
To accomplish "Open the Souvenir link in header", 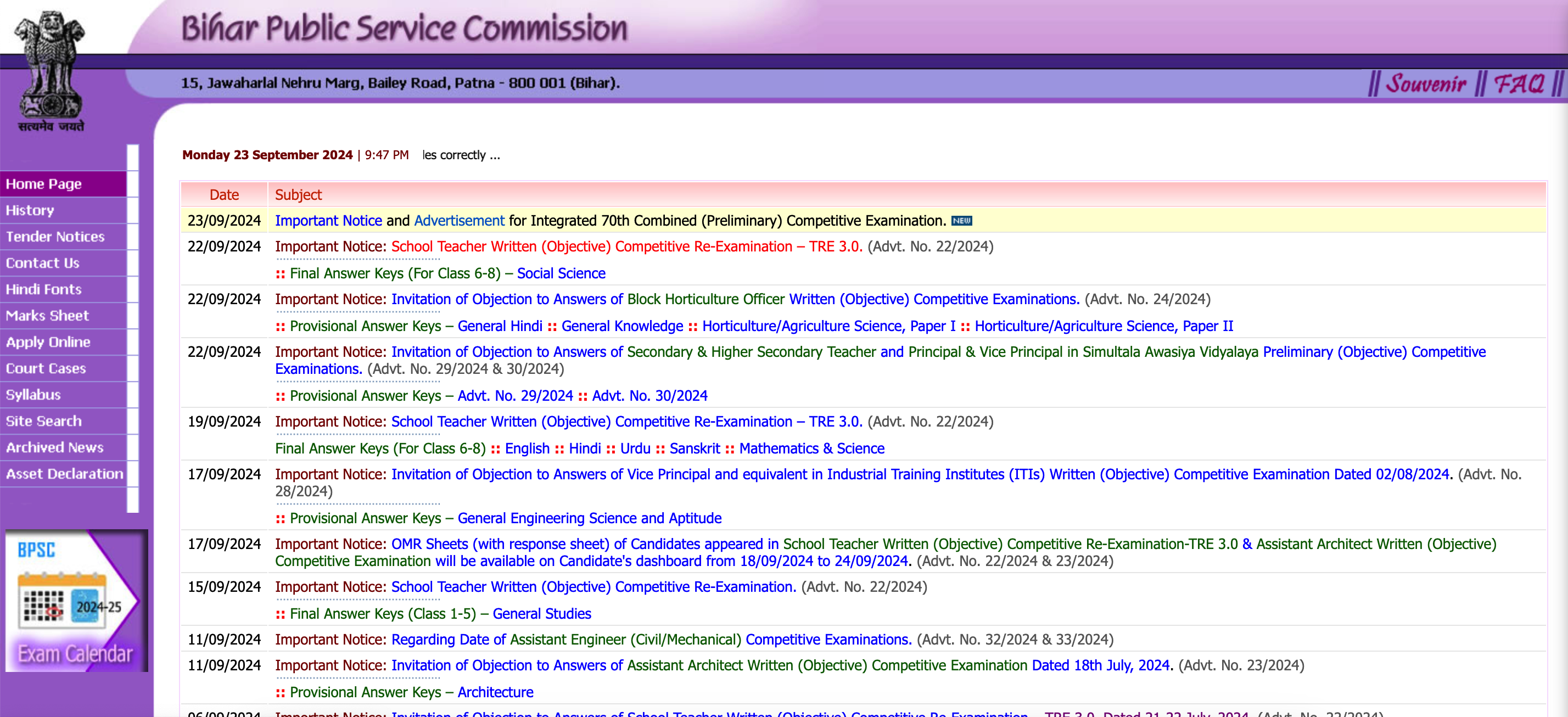I will [1426, 83].
